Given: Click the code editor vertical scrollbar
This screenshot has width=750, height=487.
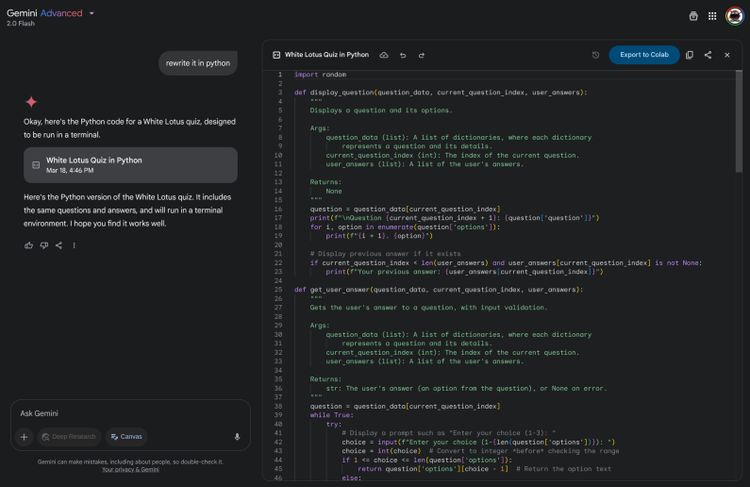Looking at the screenshot, I should (739, 121).
